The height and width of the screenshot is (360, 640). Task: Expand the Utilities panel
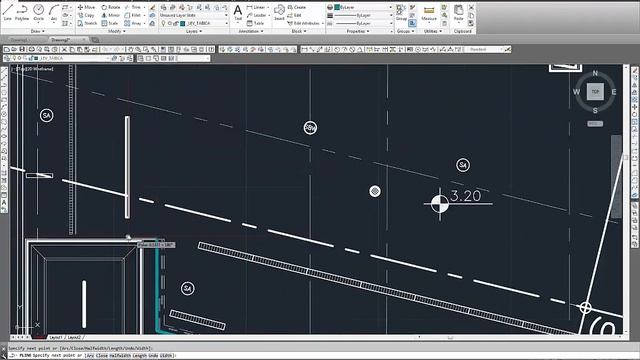pos(433,31)
